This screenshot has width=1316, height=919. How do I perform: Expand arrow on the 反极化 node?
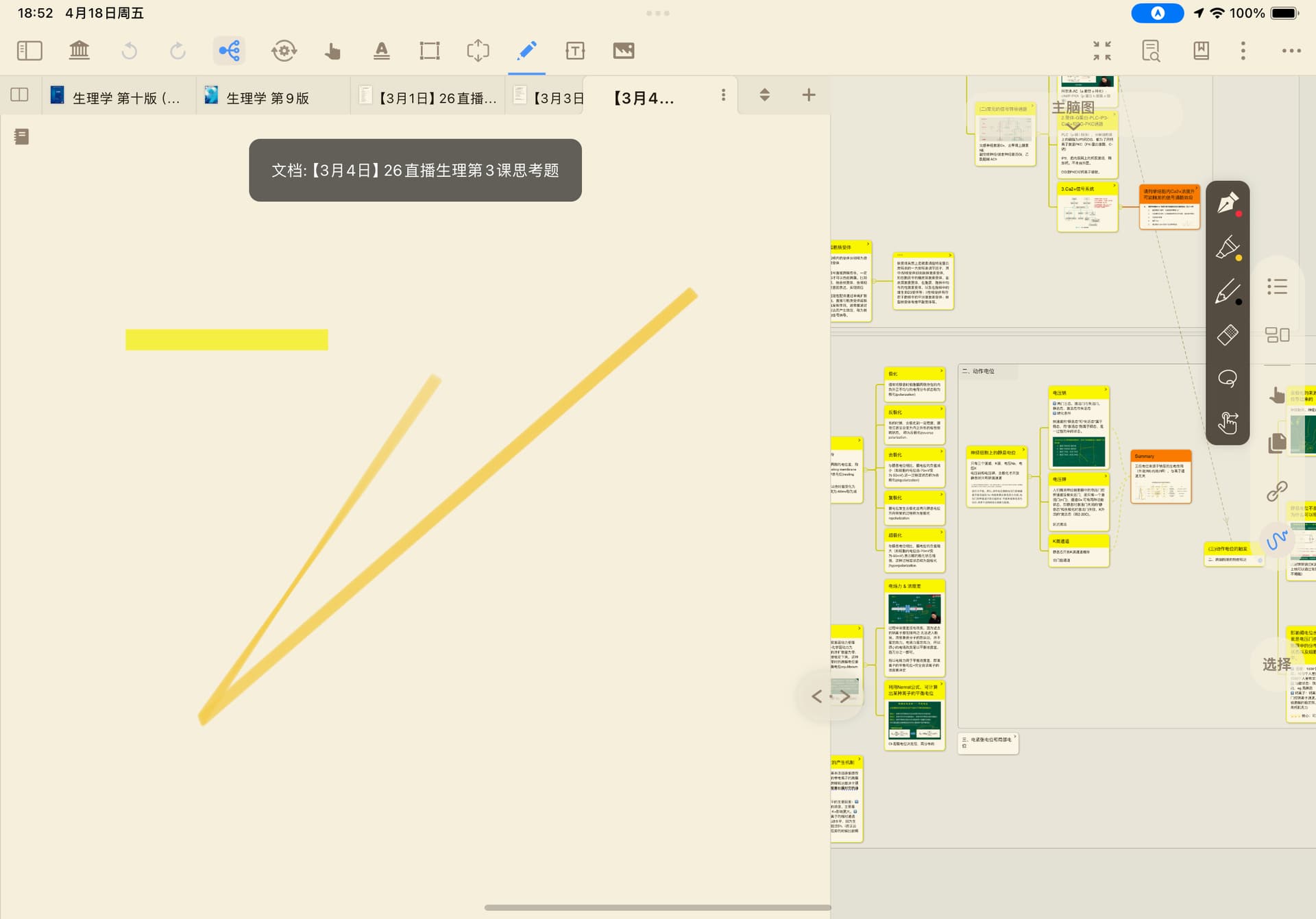pyautogui.click(x=941, y=409)
